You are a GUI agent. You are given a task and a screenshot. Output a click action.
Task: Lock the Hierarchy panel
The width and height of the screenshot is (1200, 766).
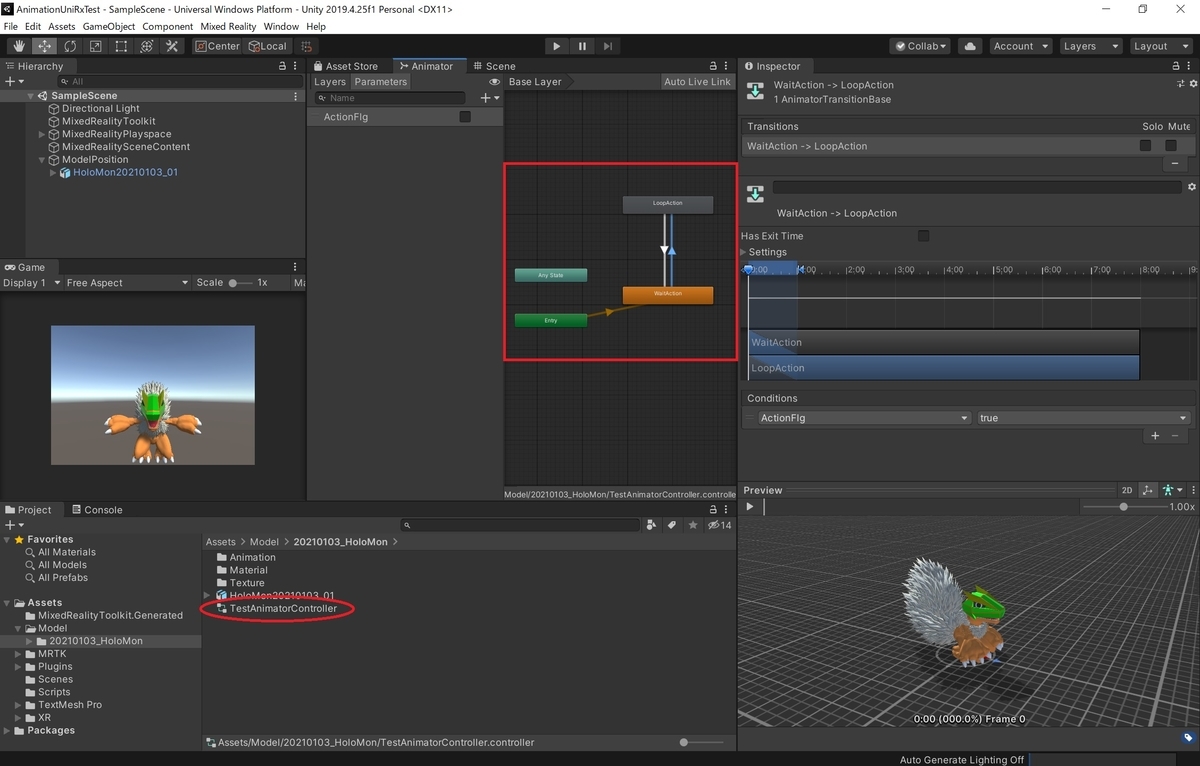coord(282,66)
